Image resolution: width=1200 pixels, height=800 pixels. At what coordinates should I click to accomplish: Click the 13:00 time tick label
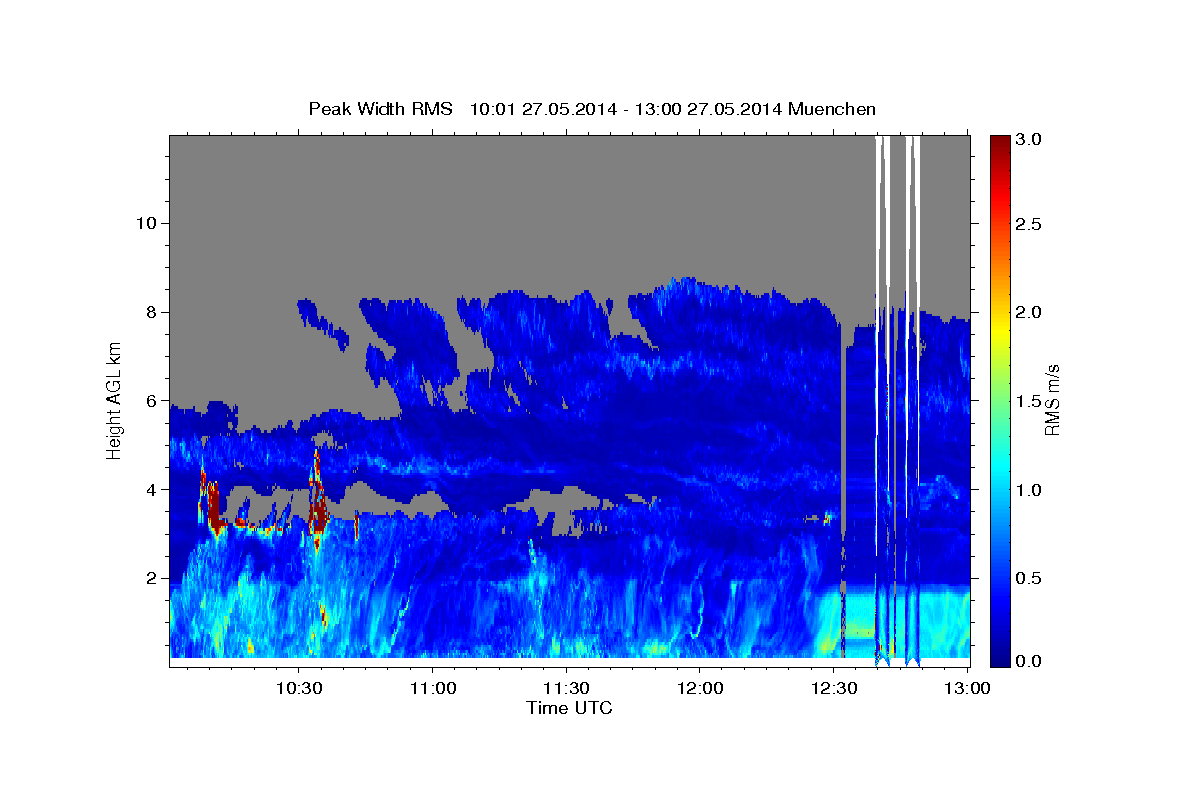pyautogui.click(x=967, y=689)
